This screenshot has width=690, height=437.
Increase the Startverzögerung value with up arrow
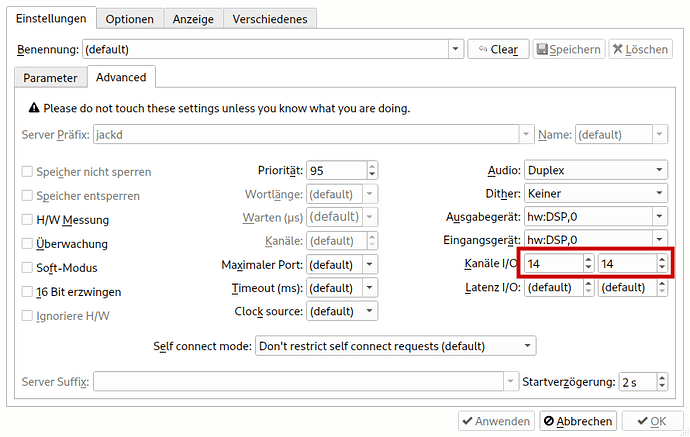click(x=661, y=377)
